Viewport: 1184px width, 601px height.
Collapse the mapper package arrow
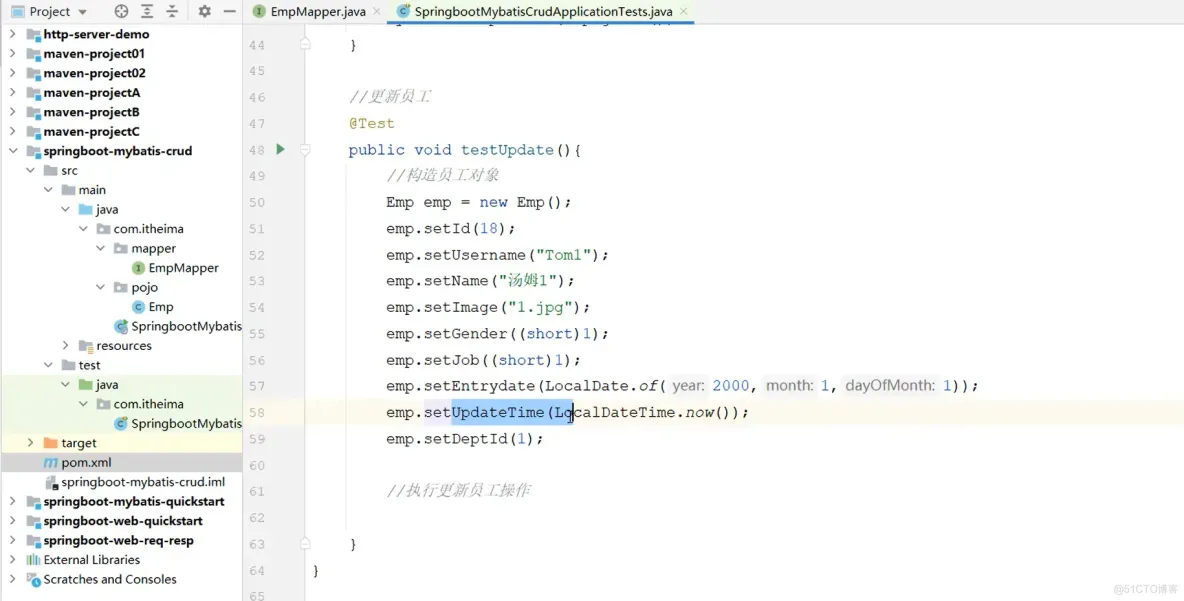point(100,248)
